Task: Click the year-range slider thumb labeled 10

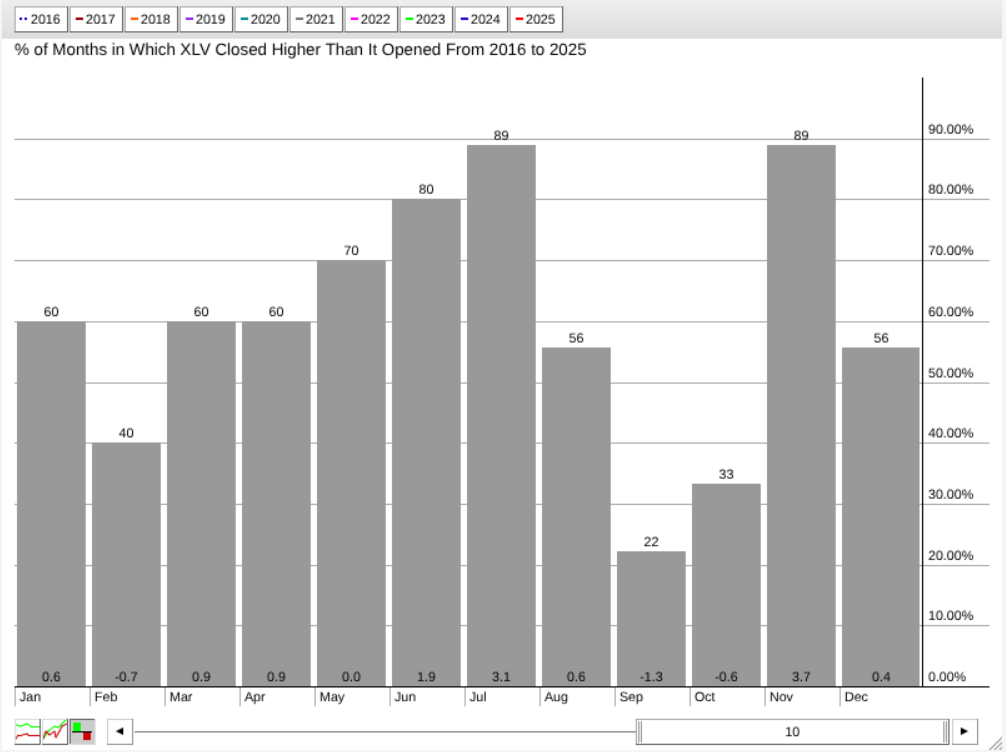Action: [792, 731]
